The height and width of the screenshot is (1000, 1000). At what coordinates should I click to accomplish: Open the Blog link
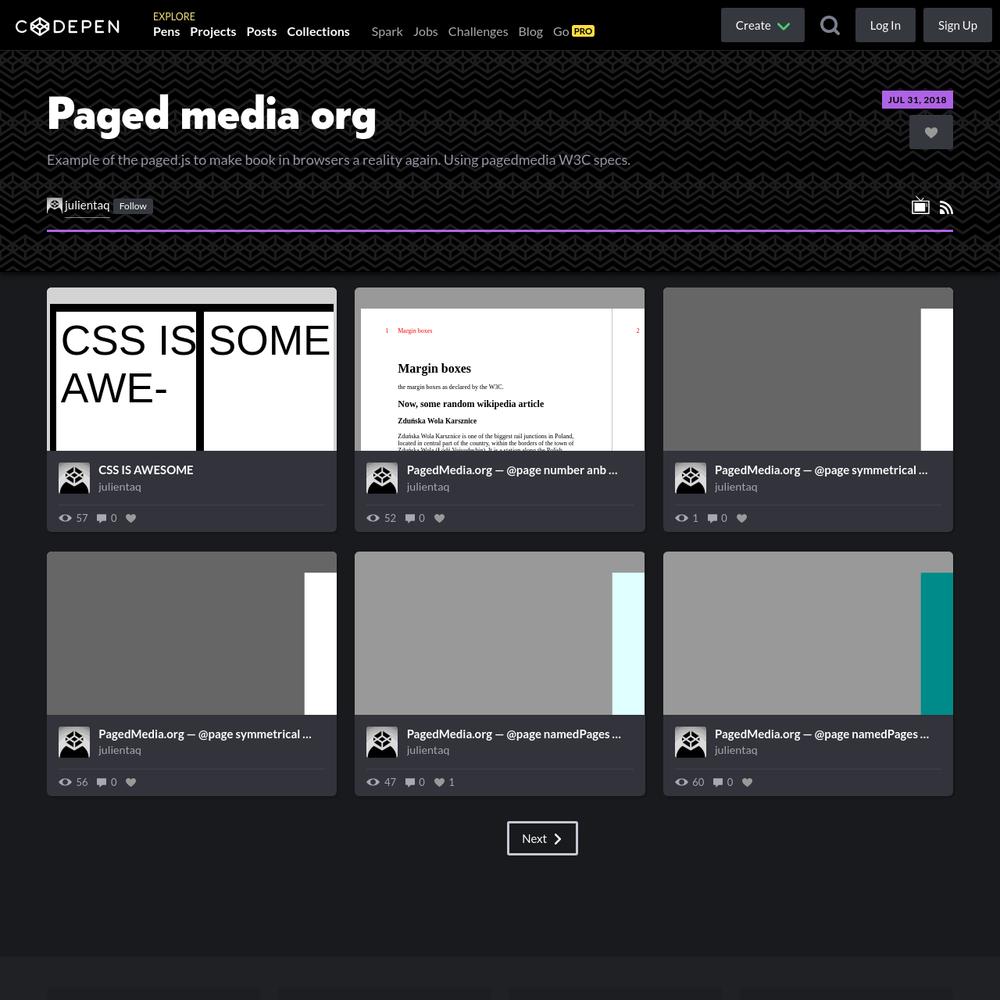pyautogui.click(x=531, y=31)
